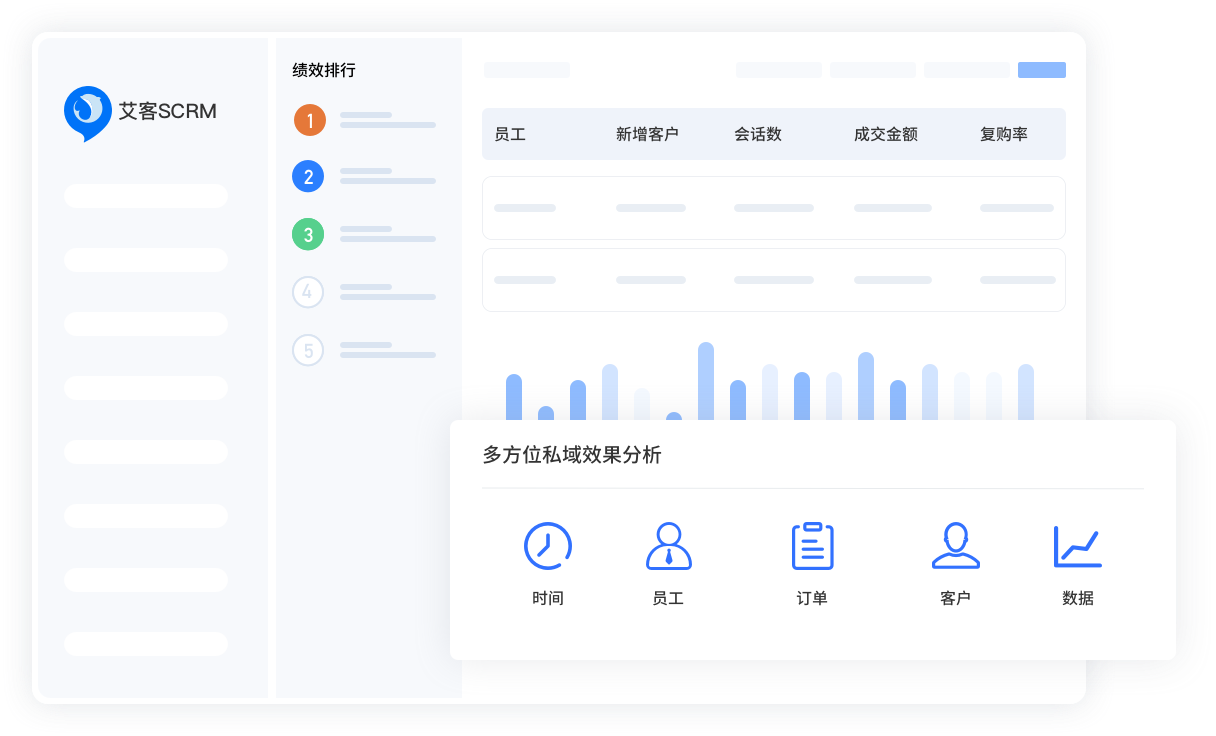Viewport: 1216px width, 736px height.
Task: Click the 艾客SCRM logo icon
Action: click(x=87, y=111)
